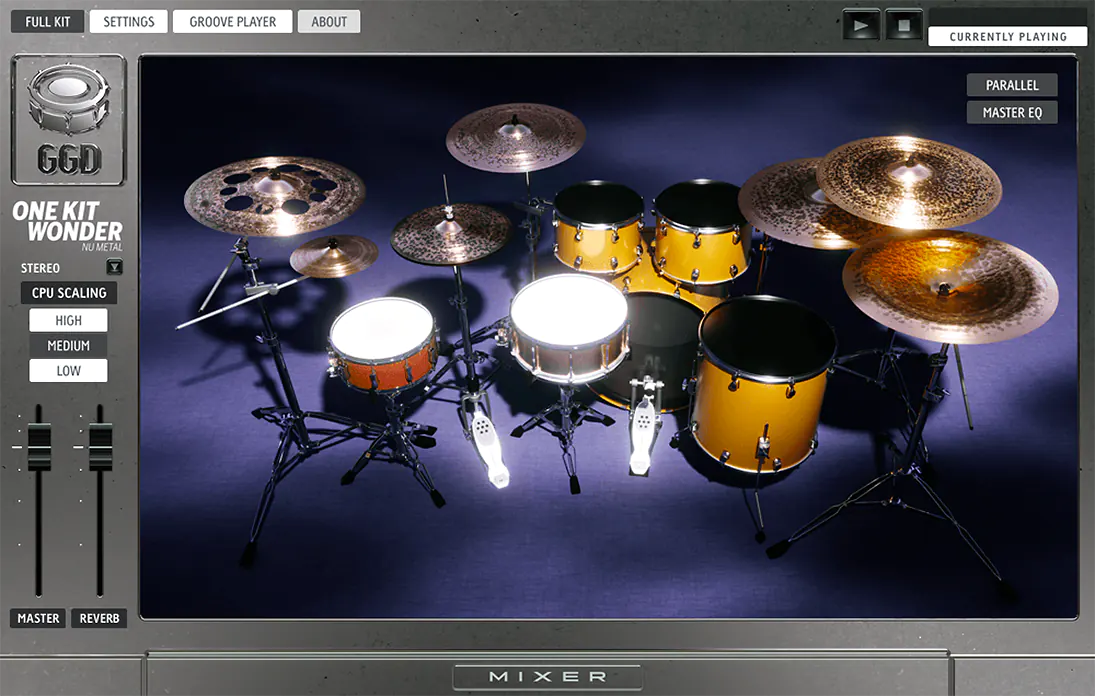Enable the PARALLEL processing option
The height and width of the screenshot is (696, 1095).
(x=1011, y=85)
